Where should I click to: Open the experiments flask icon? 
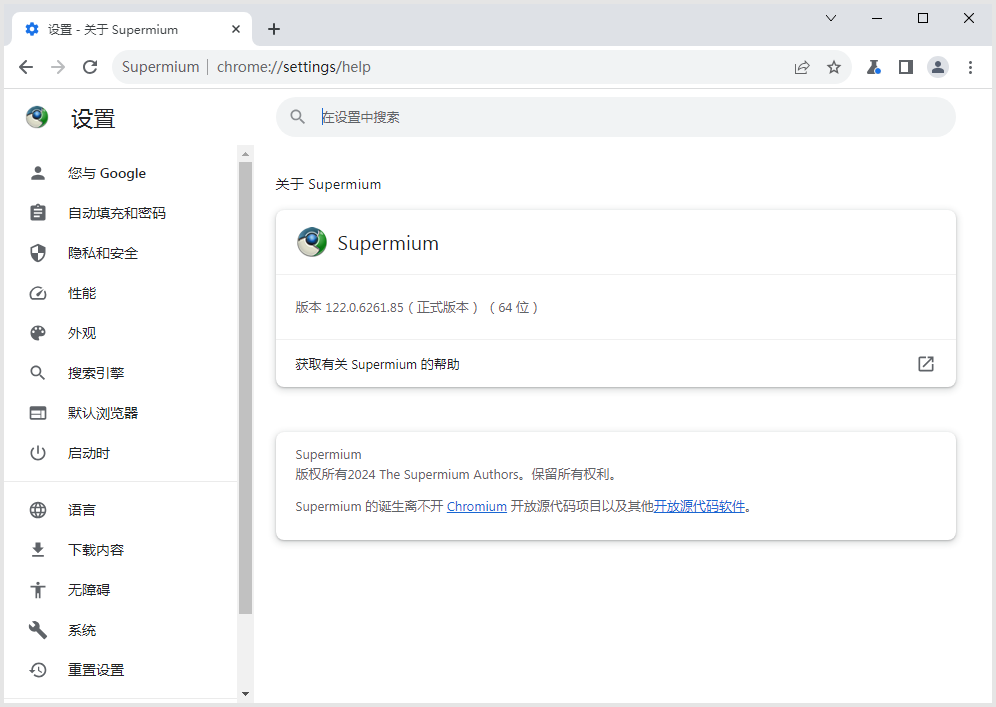[x=874, y=67]
